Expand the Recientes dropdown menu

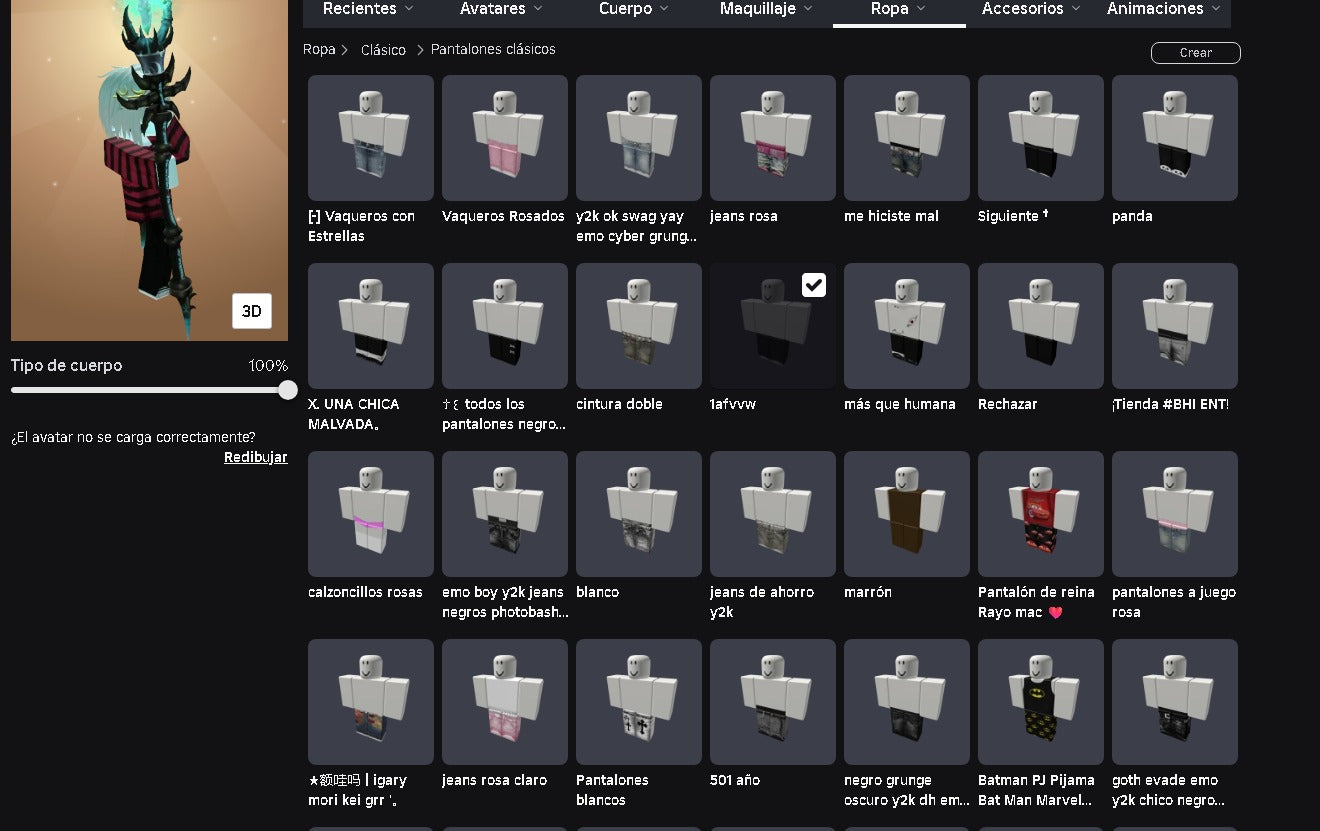point(369,9)
